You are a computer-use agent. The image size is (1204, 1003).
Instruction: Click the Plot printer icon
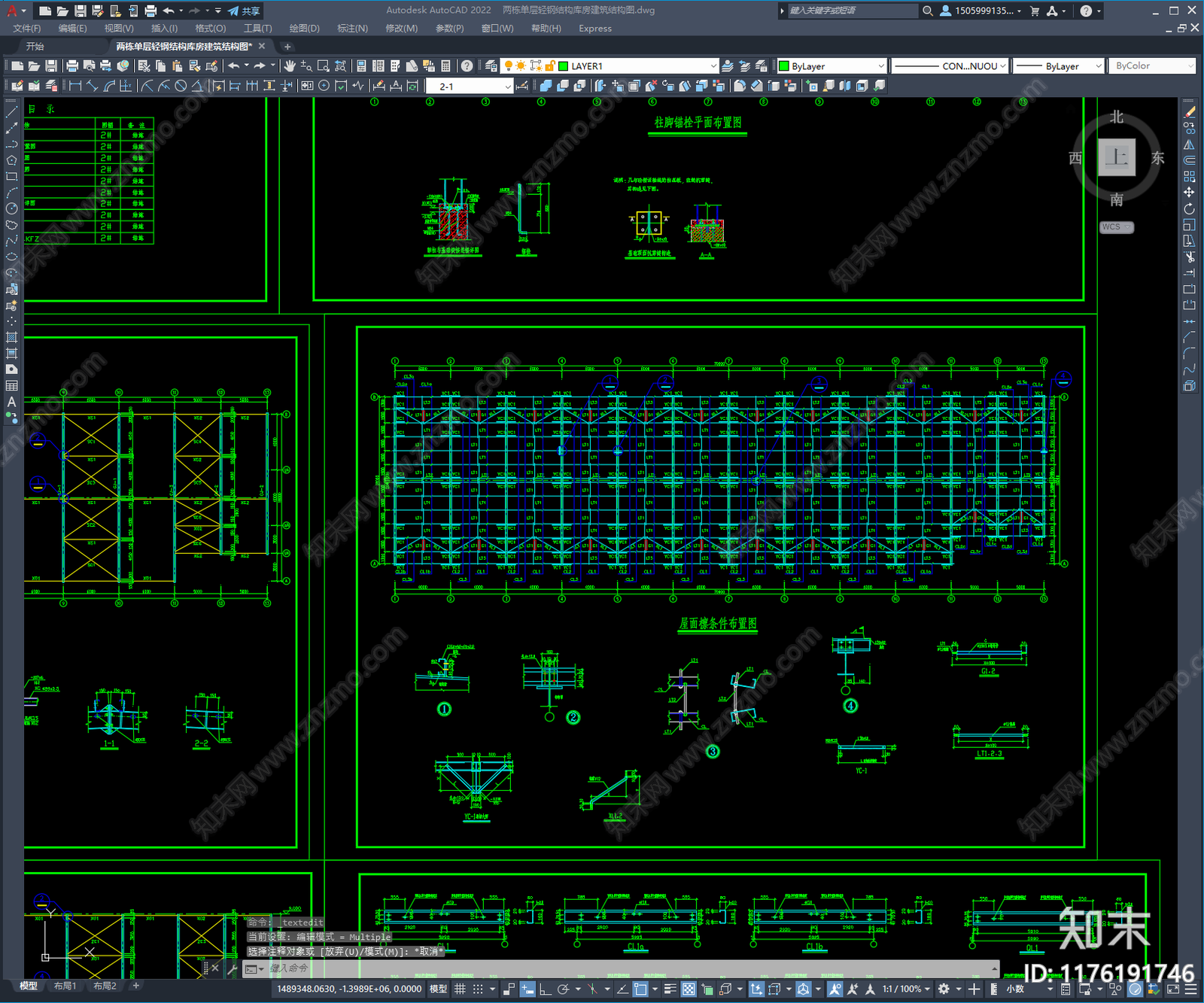pyautogui.click(x=72, y=66)
